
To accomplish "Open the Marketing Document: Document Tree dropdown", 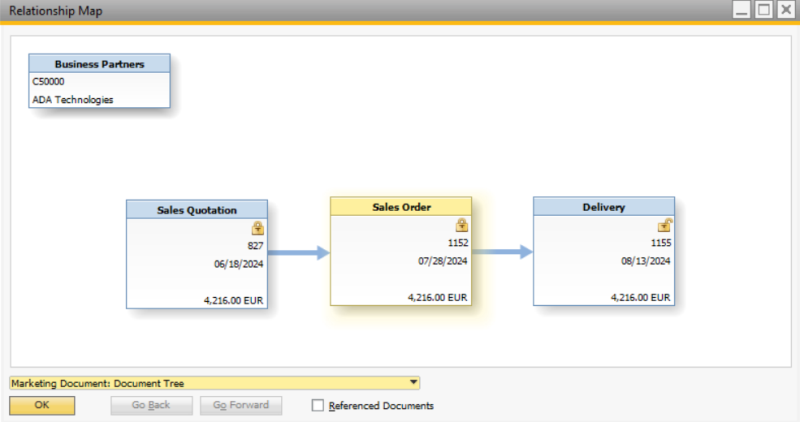I will pos(413,383).
